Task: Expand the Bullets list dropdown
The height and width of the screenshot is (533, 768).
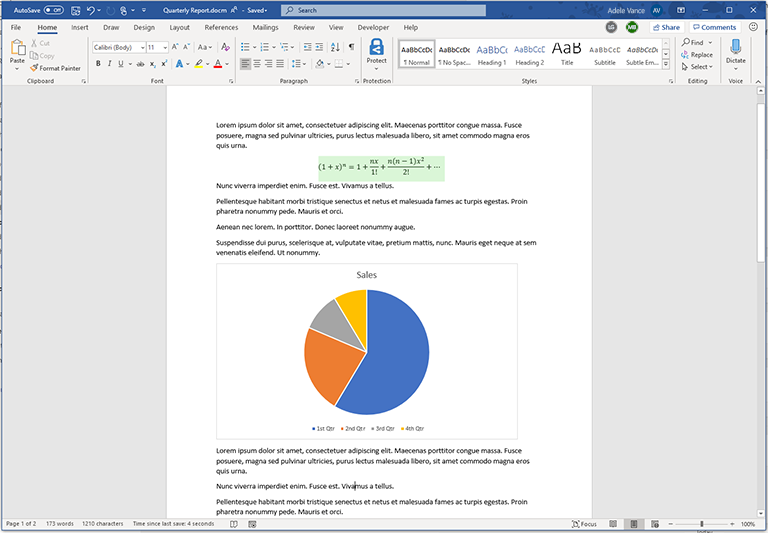Action: [x=256, y=48]
